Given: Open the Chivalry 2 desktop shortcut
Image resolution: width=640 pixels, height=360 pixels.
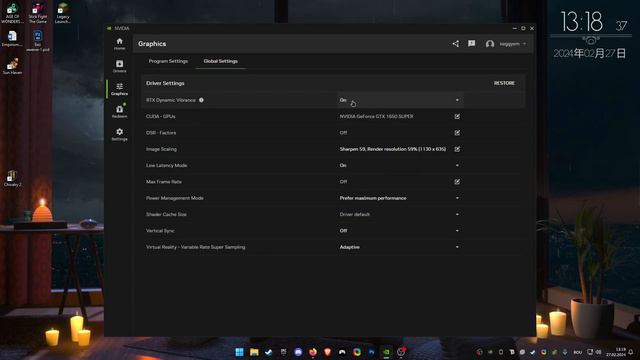Looking at the screenshot, I should [12, 178].
